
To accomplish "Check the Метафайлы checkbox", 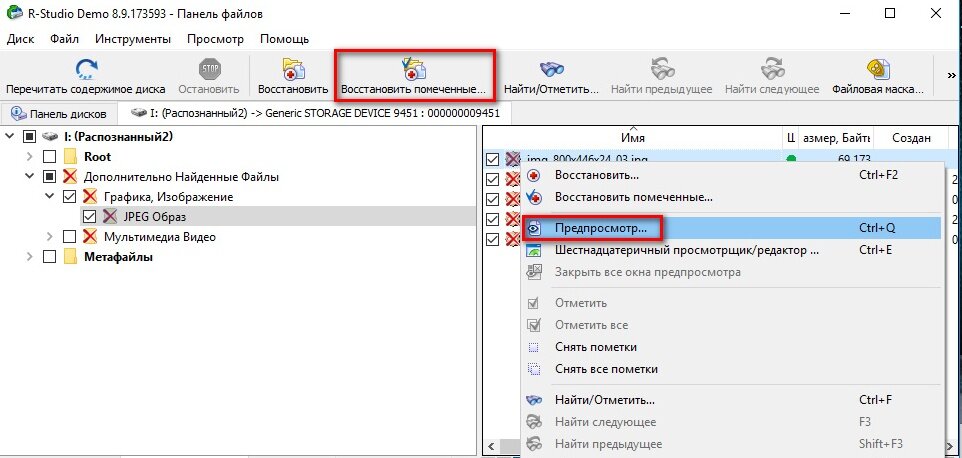I will point(50,257).
